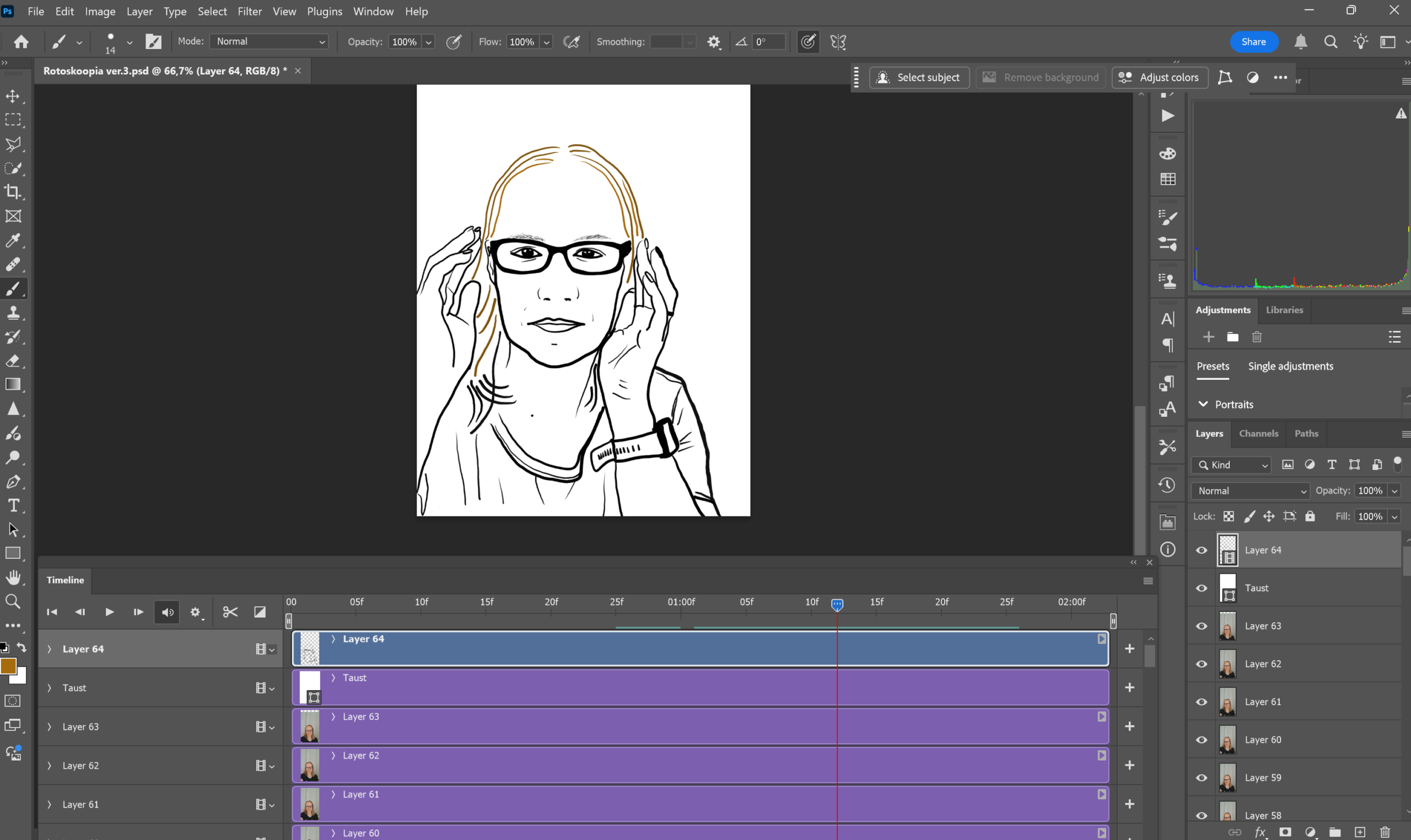Open the Filter menu
1411x840 pixels.
(249, 12)
